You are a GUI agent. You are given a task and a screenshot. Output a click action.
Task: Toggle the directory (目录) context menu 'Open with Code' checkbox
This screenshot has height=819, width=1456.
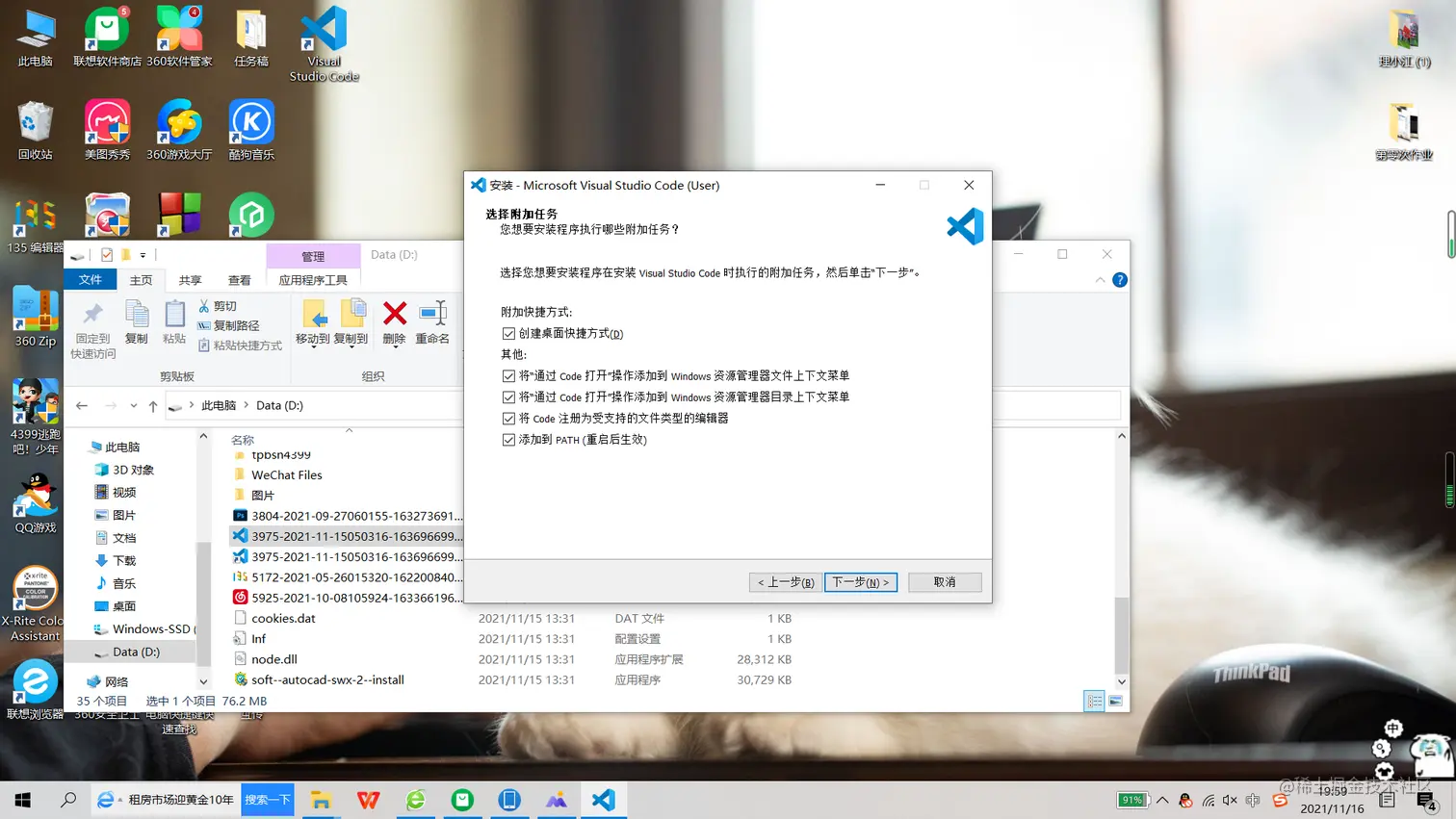tap(508, 397)
